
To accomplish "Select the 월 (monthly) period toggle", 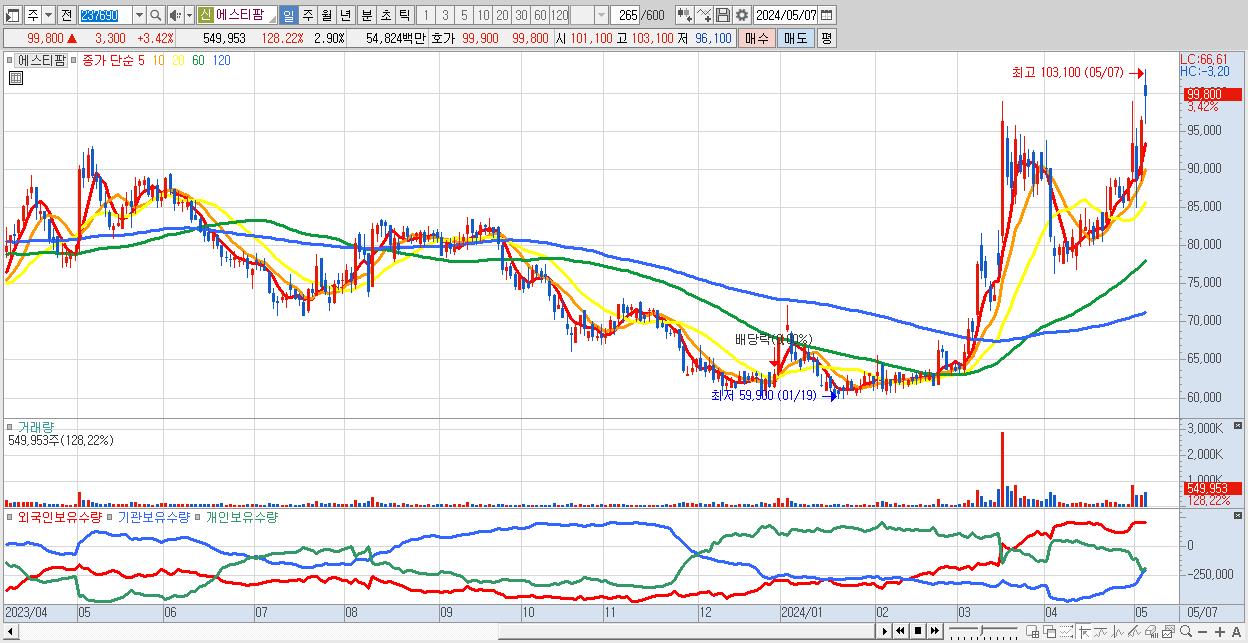I will tap(326, 15).
